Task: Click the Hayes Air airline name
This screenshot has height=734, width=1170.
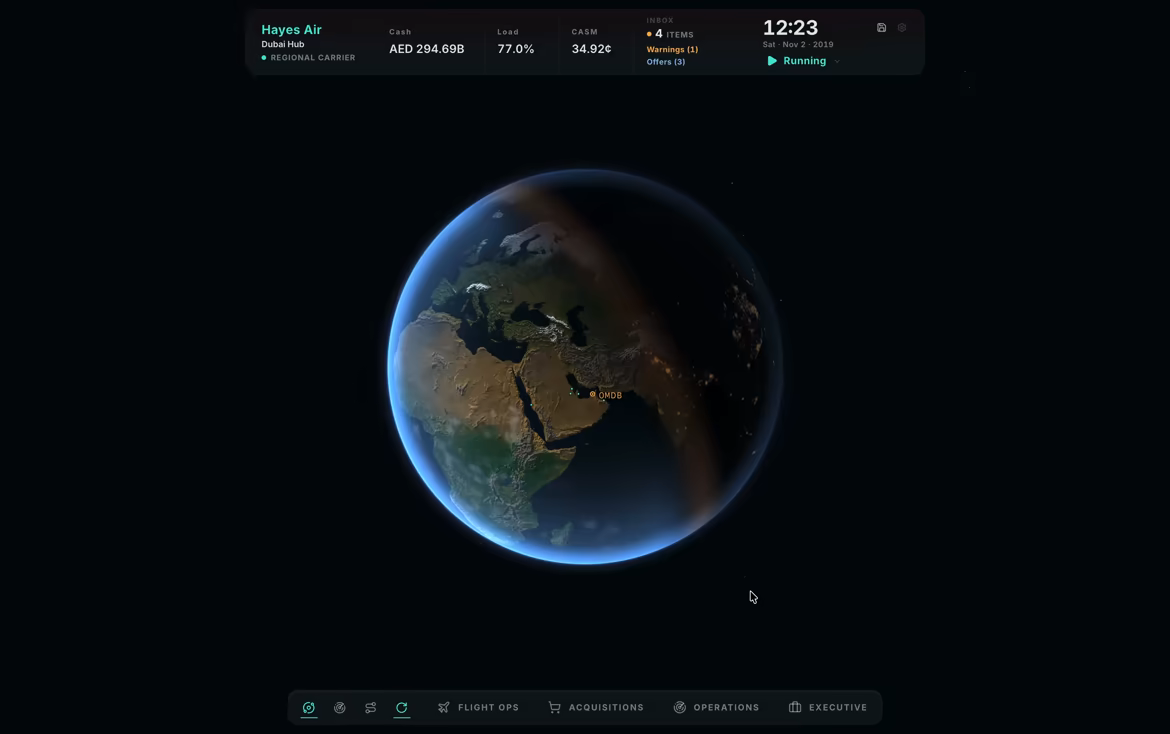Action: pos(291,30)
